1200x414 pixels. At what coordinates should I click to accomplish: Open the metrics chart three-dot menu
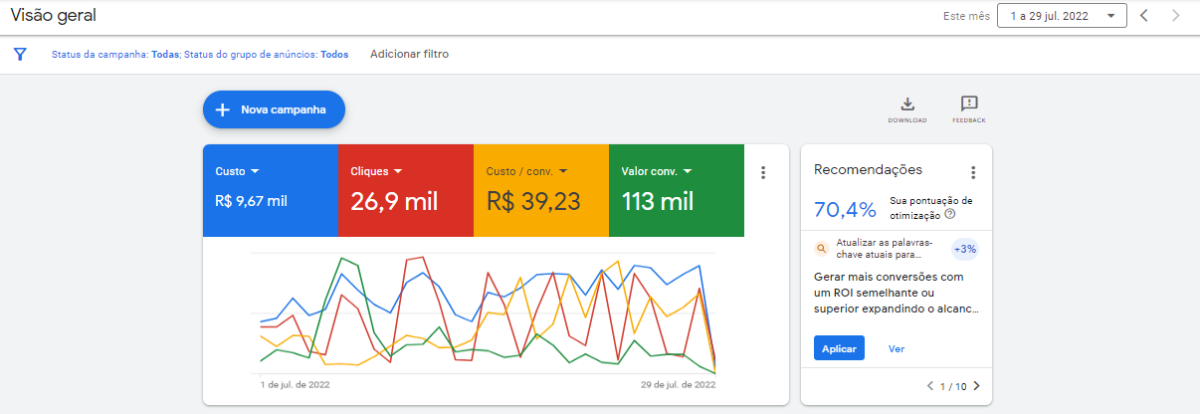click(x=763, y=172)
